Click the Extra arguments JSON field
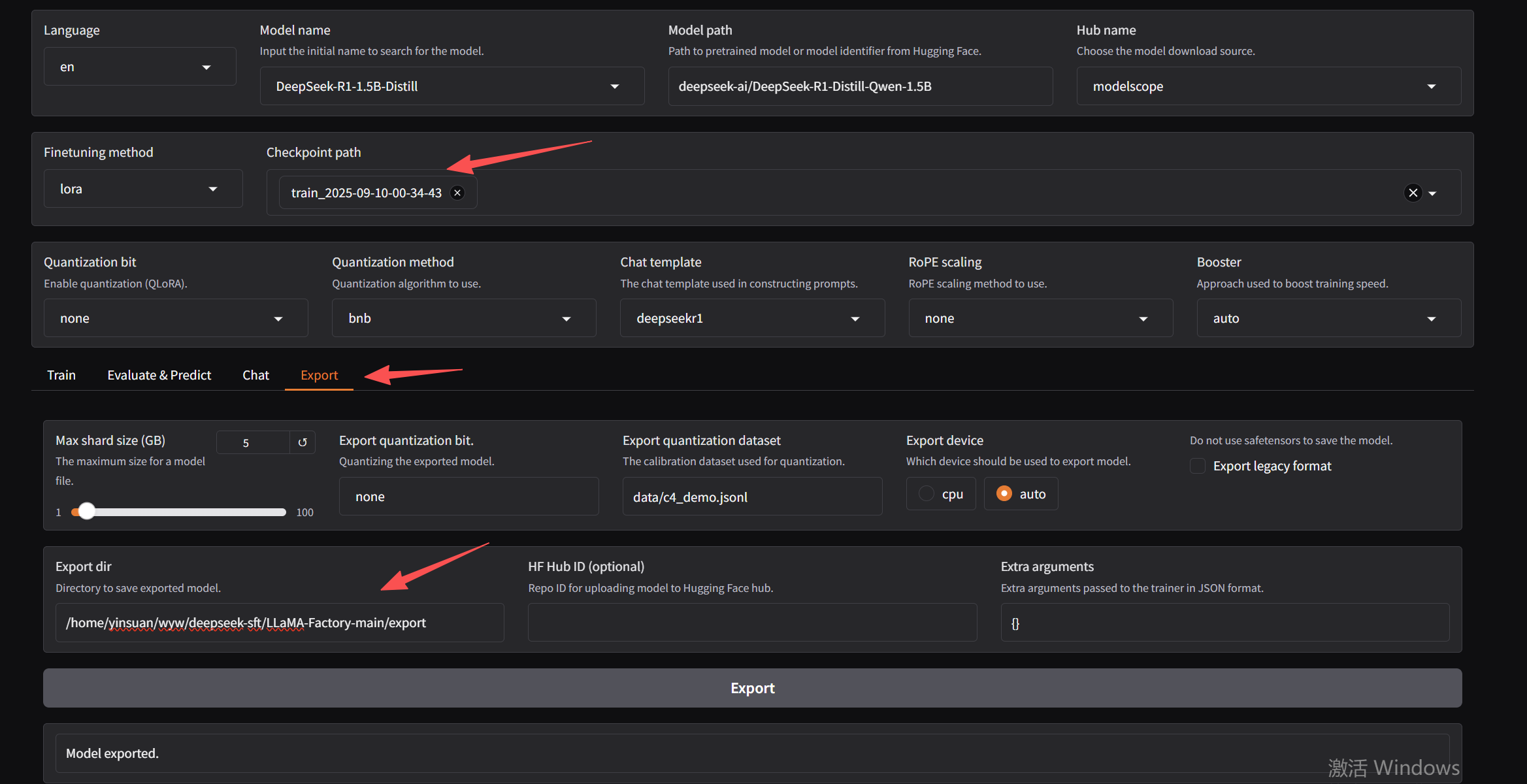The height and width of the screenshot is (784, 1527). 1225,623
